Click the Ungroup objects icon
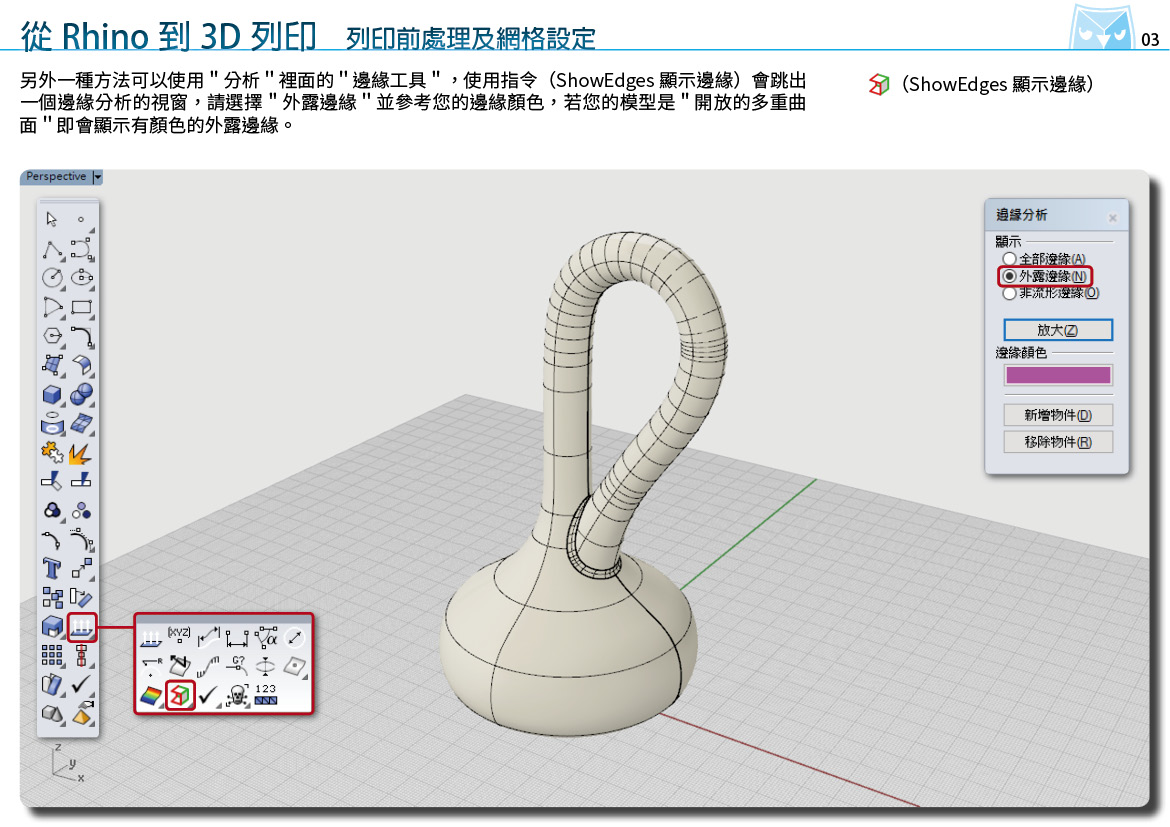 coord(81,511)
